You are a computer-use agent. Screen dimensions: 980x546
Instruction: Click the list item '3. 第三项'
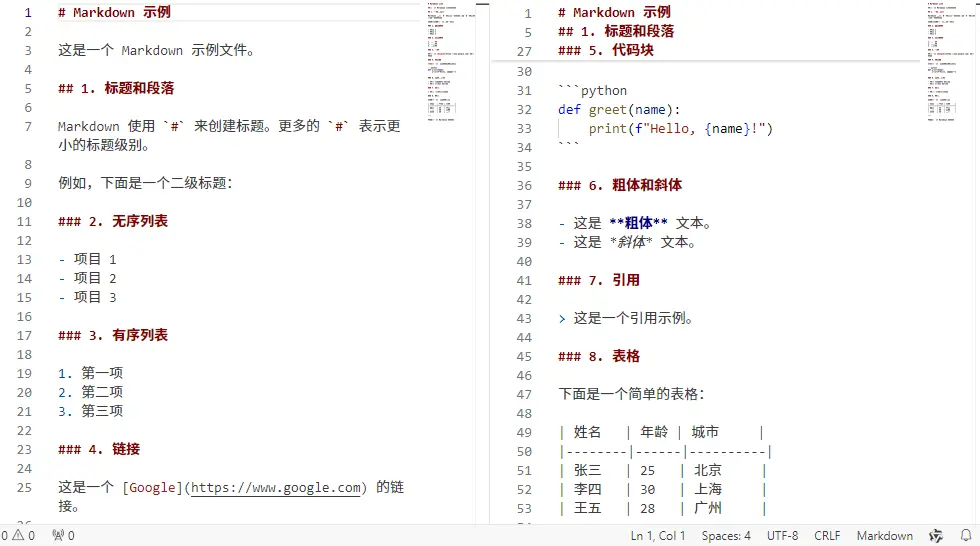tap(91, 412)
